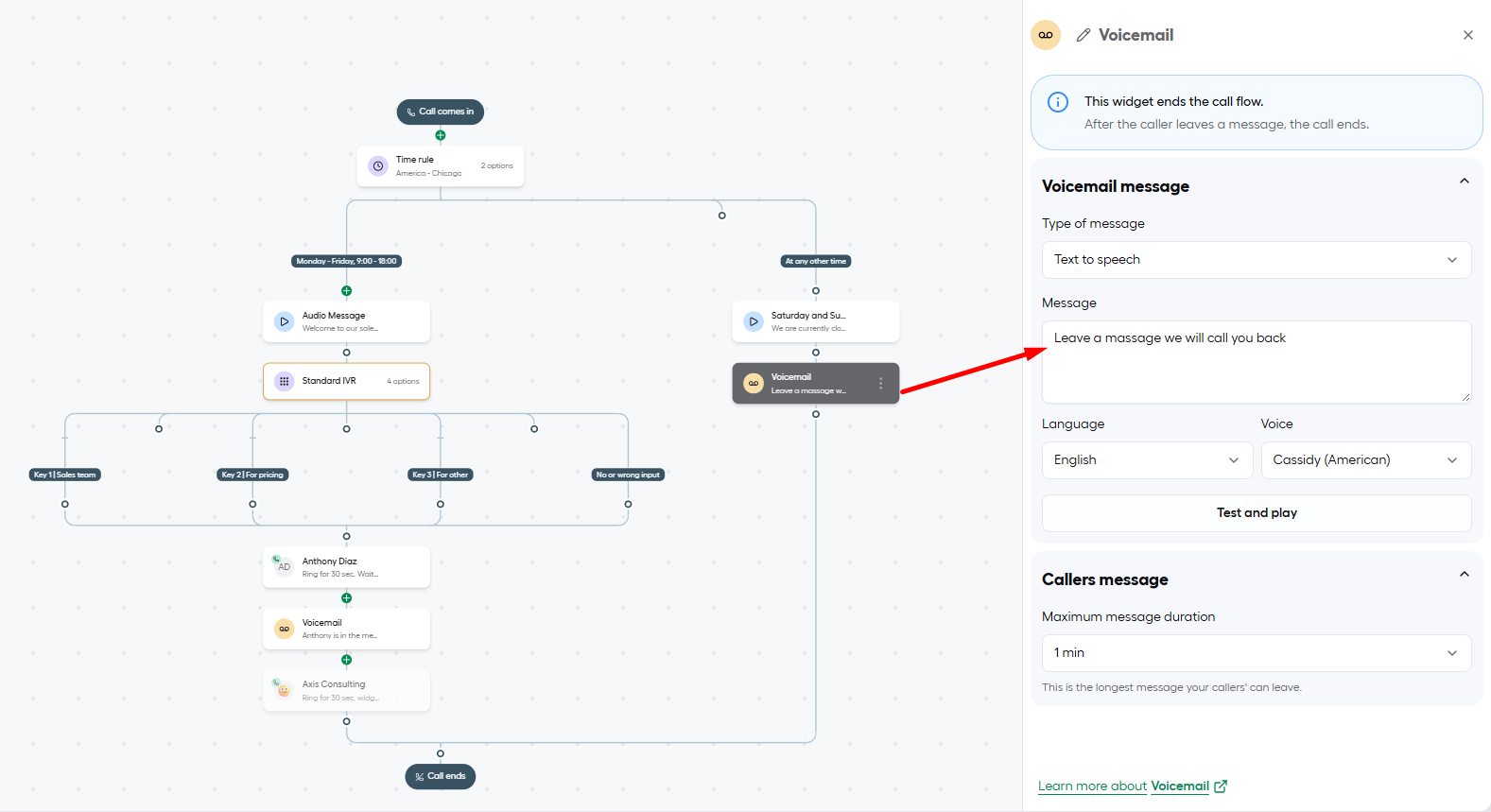Click the 'Welcome to our sale...' text on Audio Message
The image size is (1491, 812).
click(x=340, y=329)
